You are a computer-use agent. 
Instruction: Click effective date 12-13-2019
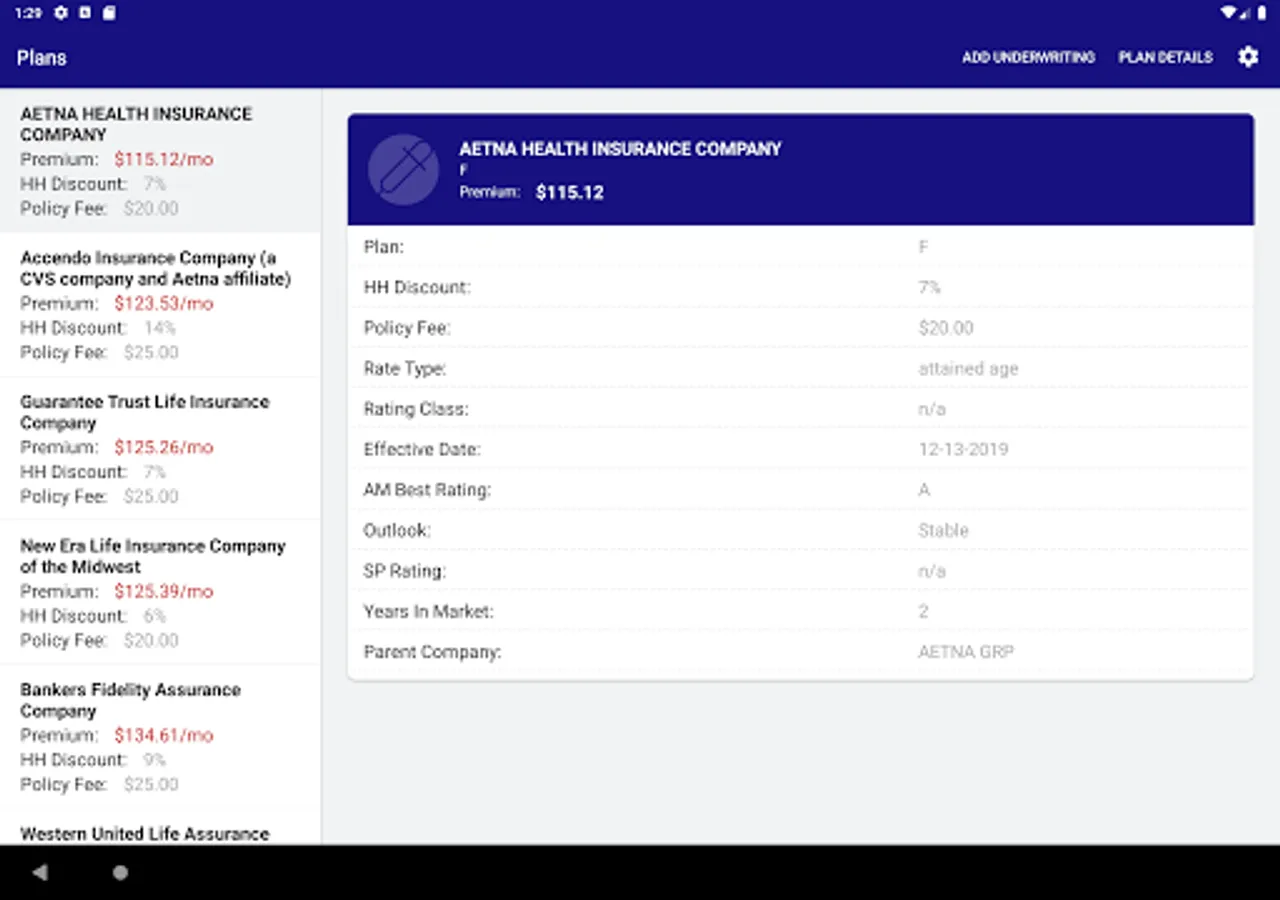pos(963,449)
